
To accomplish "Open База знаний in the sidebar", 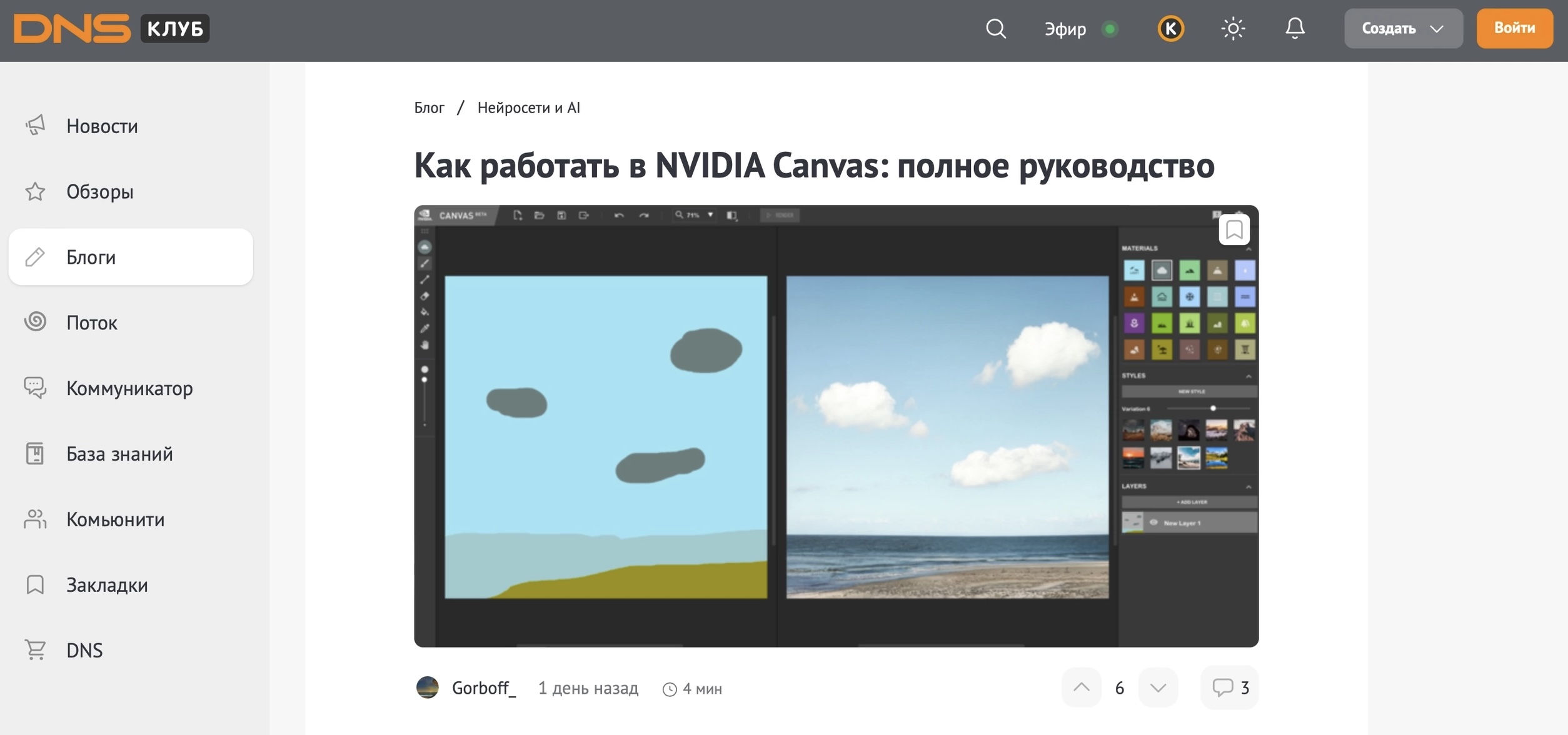I will click(131, 454).
